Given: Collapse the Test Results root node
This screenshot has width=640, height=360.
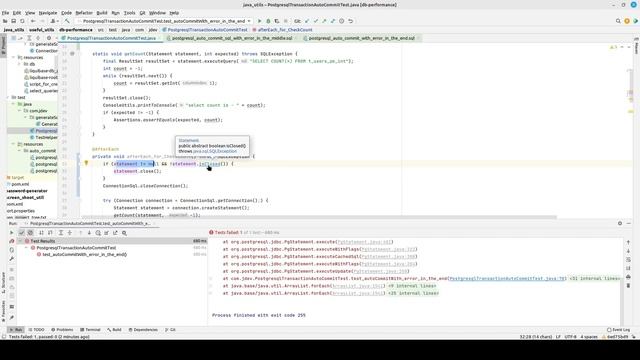Looking at the screenshot, I should (20, 241).
